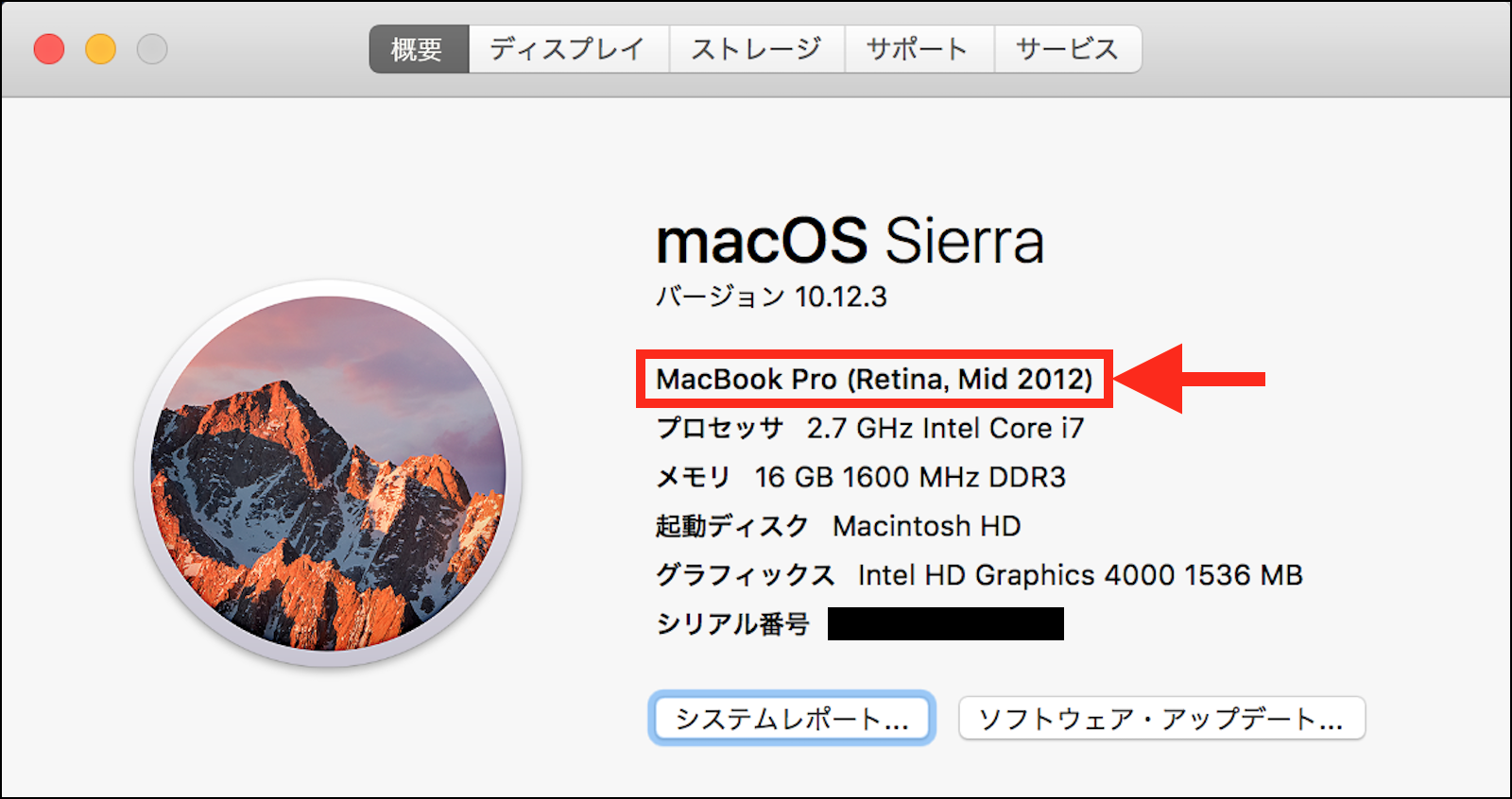This screenshot has height=799, width=1512.
Task: Select MacBook Pro (Retina, Mid 2012) text
Action: click(x=874, y=380)
